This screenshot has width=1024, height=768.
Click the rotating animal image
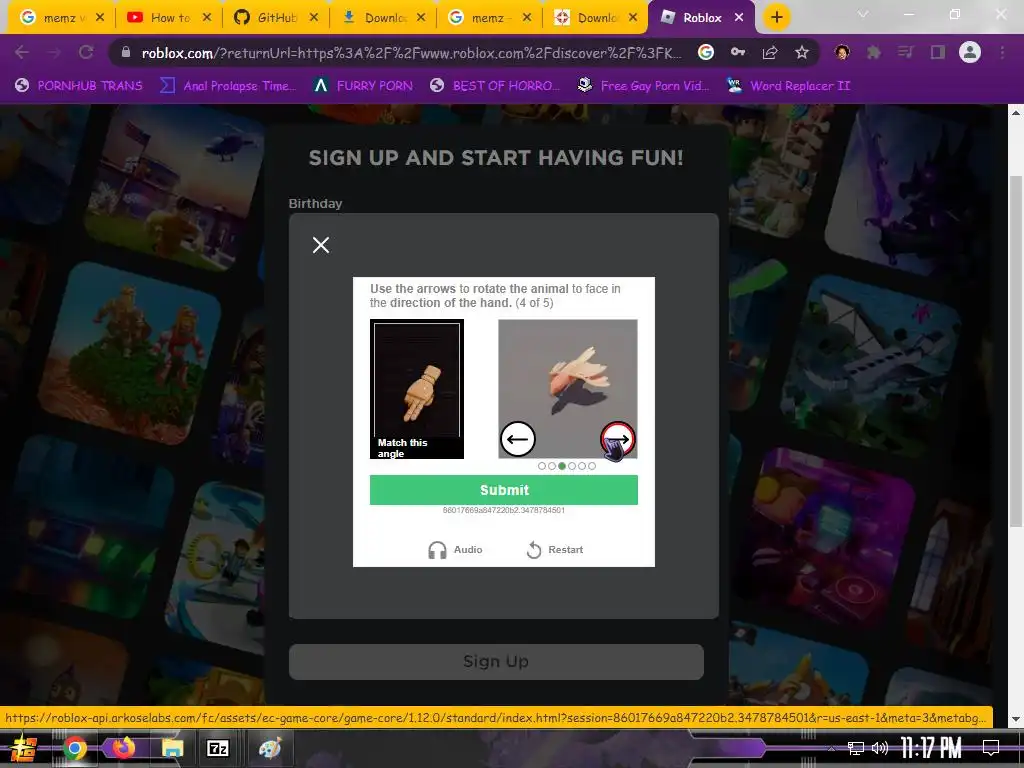tap(568, 389)
